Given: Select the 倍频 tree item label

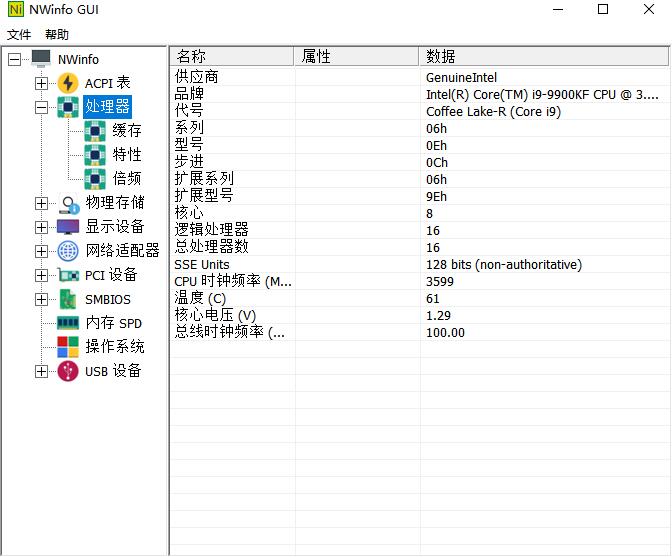Looking at the screenshot, I should [127, 179].
